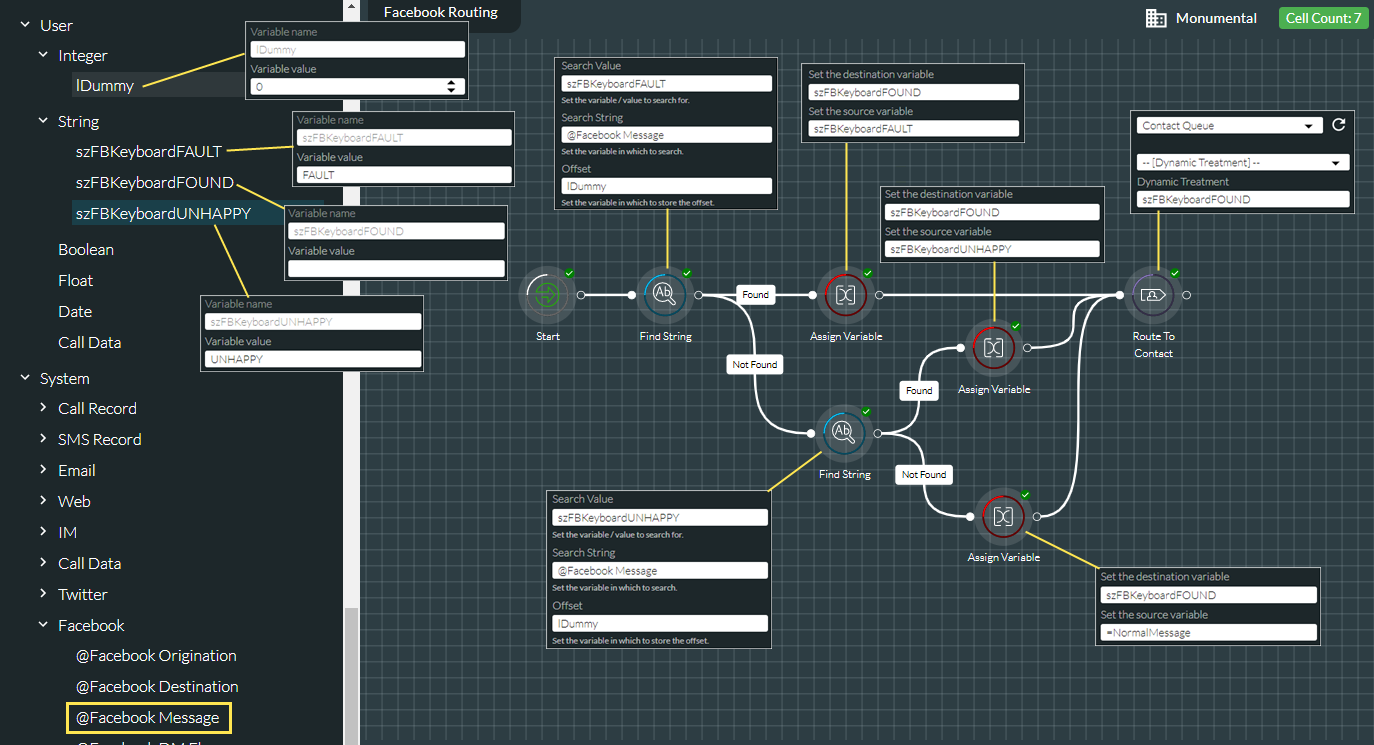Select Call Data under User
Screen dimensions: 1374x745
(x=89, y=343)
